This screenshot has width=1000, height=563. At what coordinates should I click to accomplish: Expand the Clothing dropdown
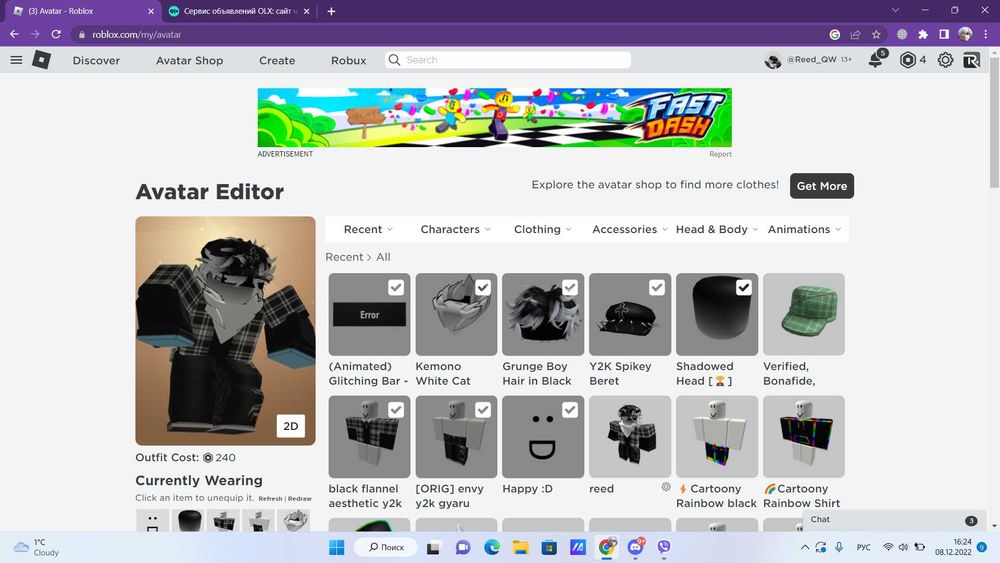543,230
